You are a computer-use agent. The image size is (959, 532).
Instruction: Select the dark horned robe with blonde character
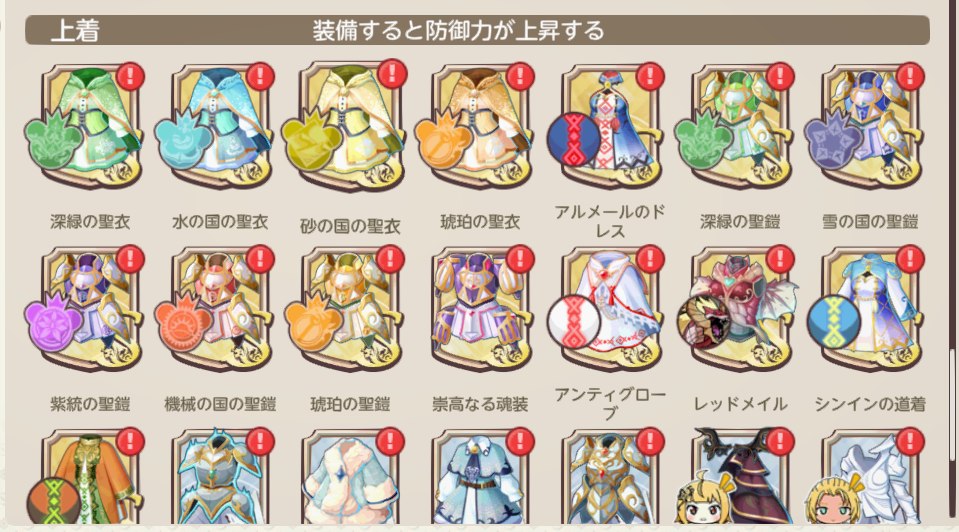(x=741, y=477)
